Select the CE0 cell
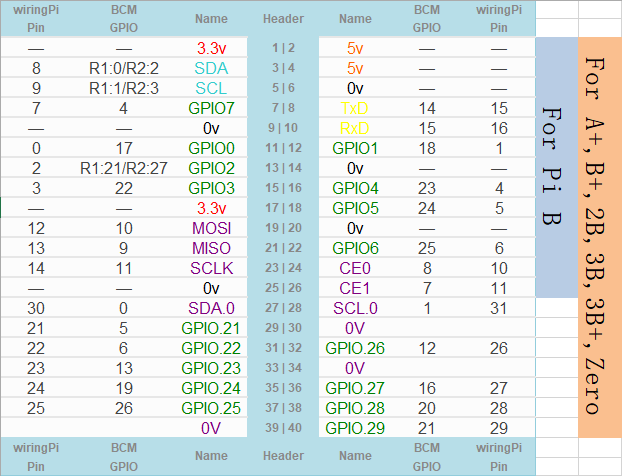This screenshot has width=622, height=476. [355, 268]
